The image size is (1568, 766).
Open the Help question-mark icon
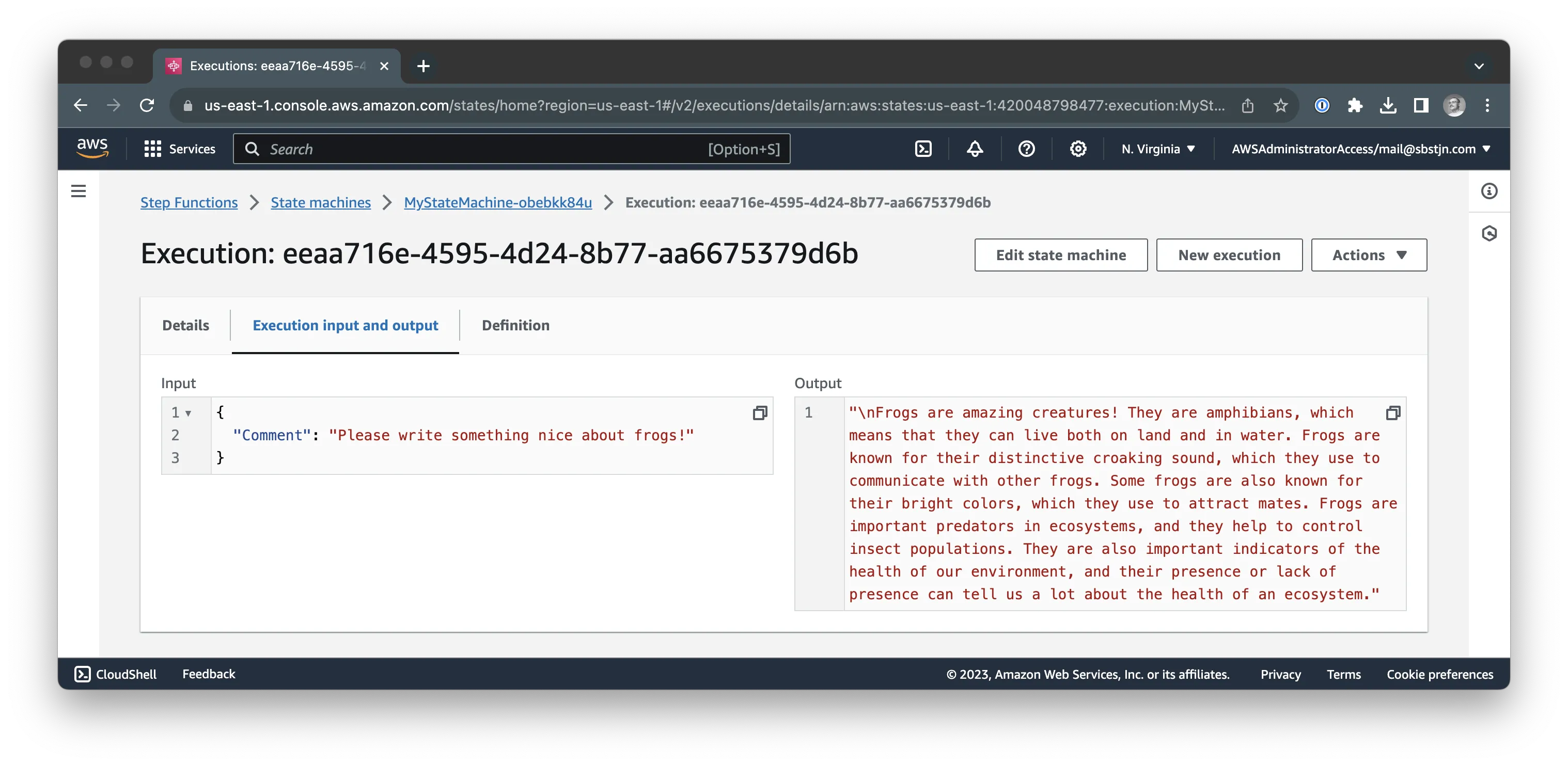point(1026,149)
